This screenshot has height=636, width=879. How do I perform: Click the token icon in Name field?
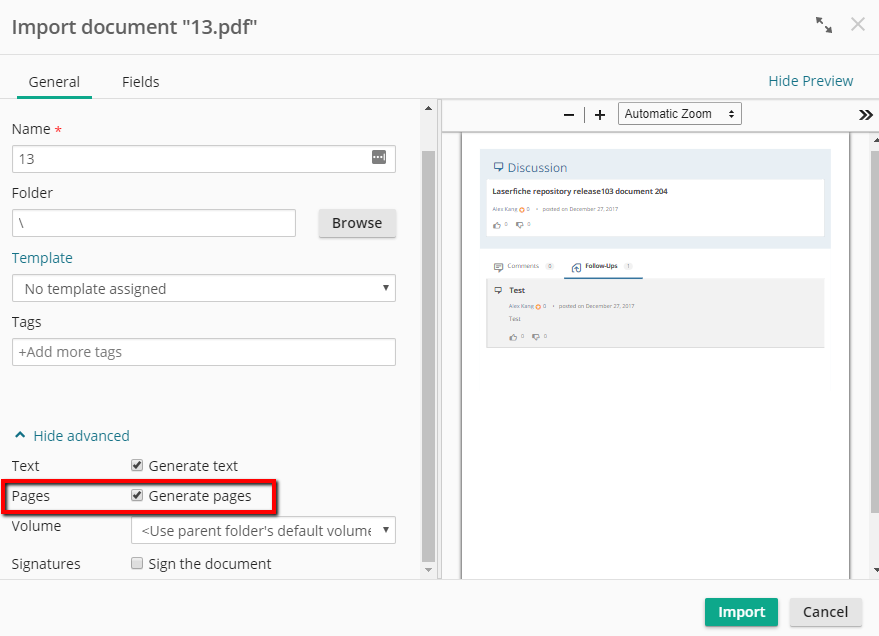coord(379,157)
